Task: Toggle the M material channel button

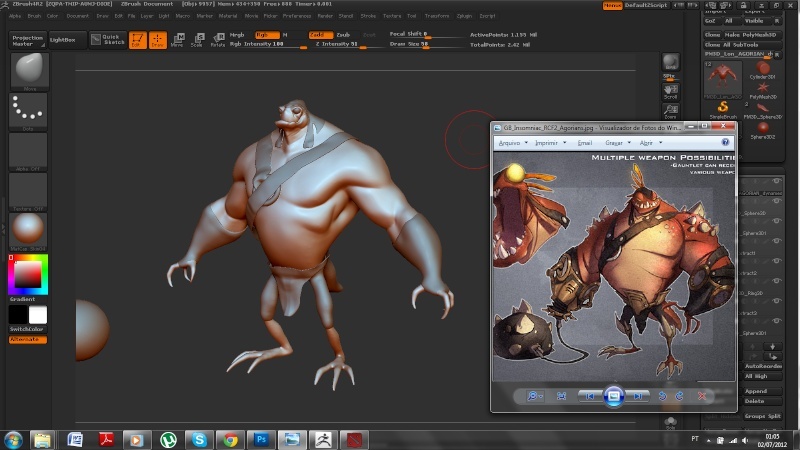Action: [285, 35]
